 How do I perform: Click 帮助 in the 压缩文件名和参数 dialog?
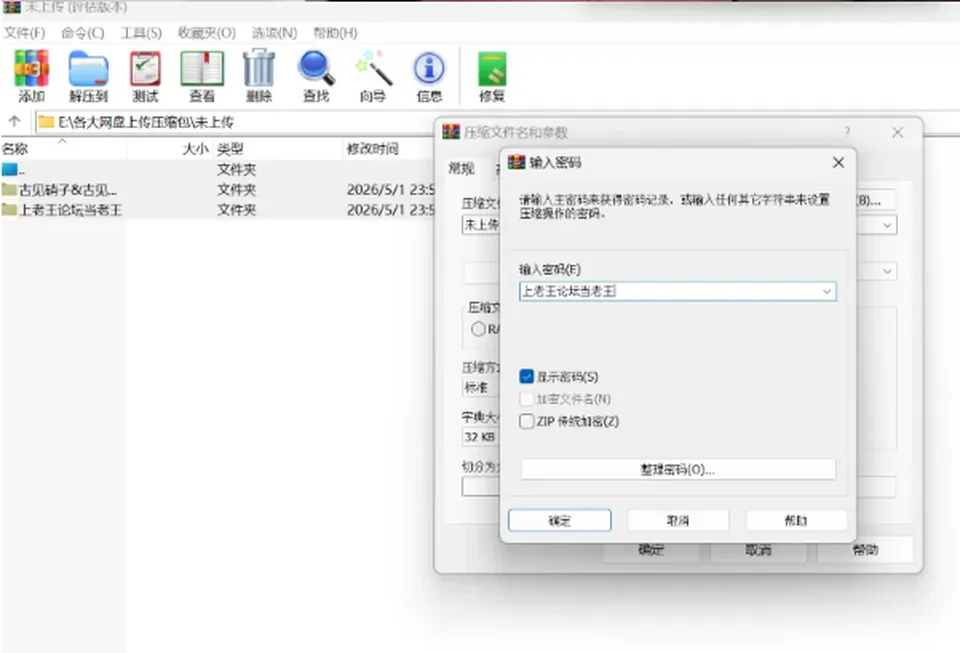(864, 550)
